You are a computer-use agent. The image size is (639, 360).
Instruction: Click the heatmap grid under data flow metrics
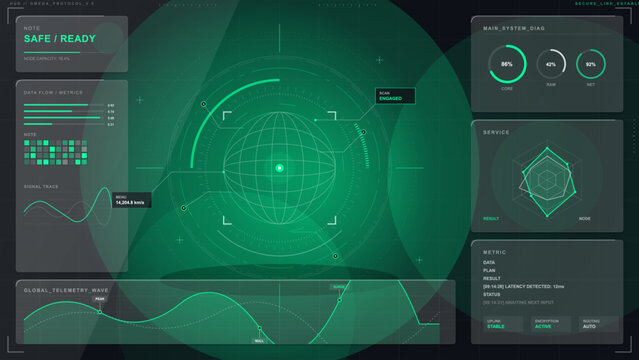pyautogui.click(x=55, y=152)
